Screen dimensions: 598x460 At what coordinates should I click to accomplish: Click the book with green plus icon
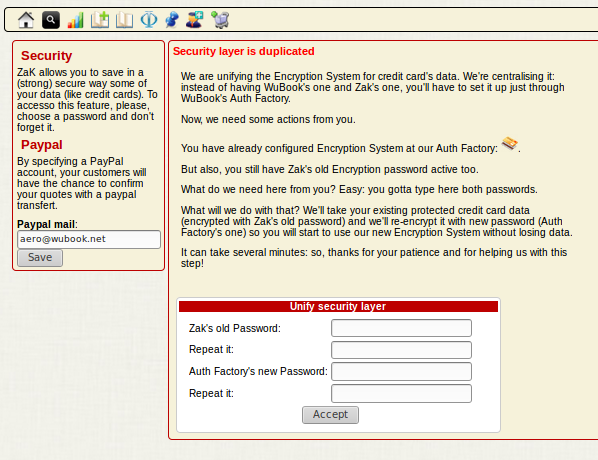(100, 20)
